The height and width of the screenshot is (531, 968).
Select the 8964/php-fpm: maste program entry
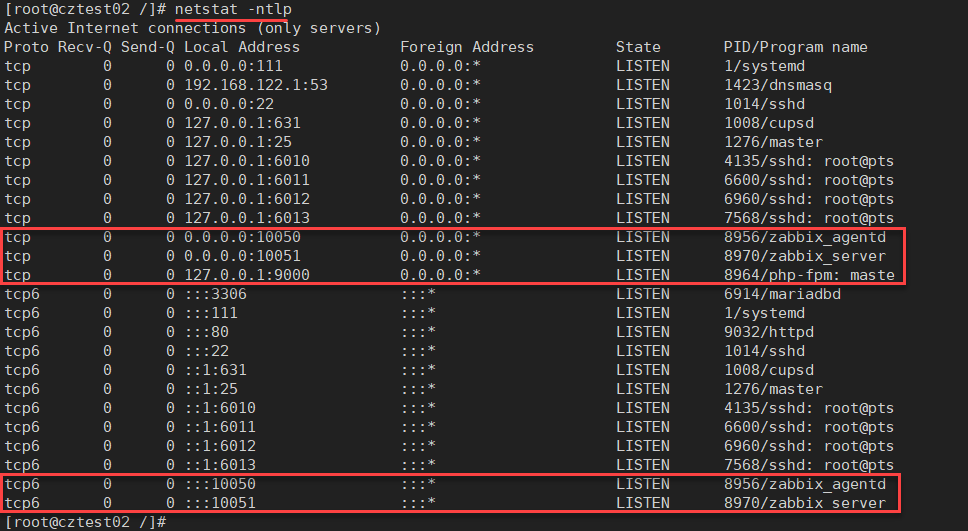pyautogui.click(x=809, y=275)
